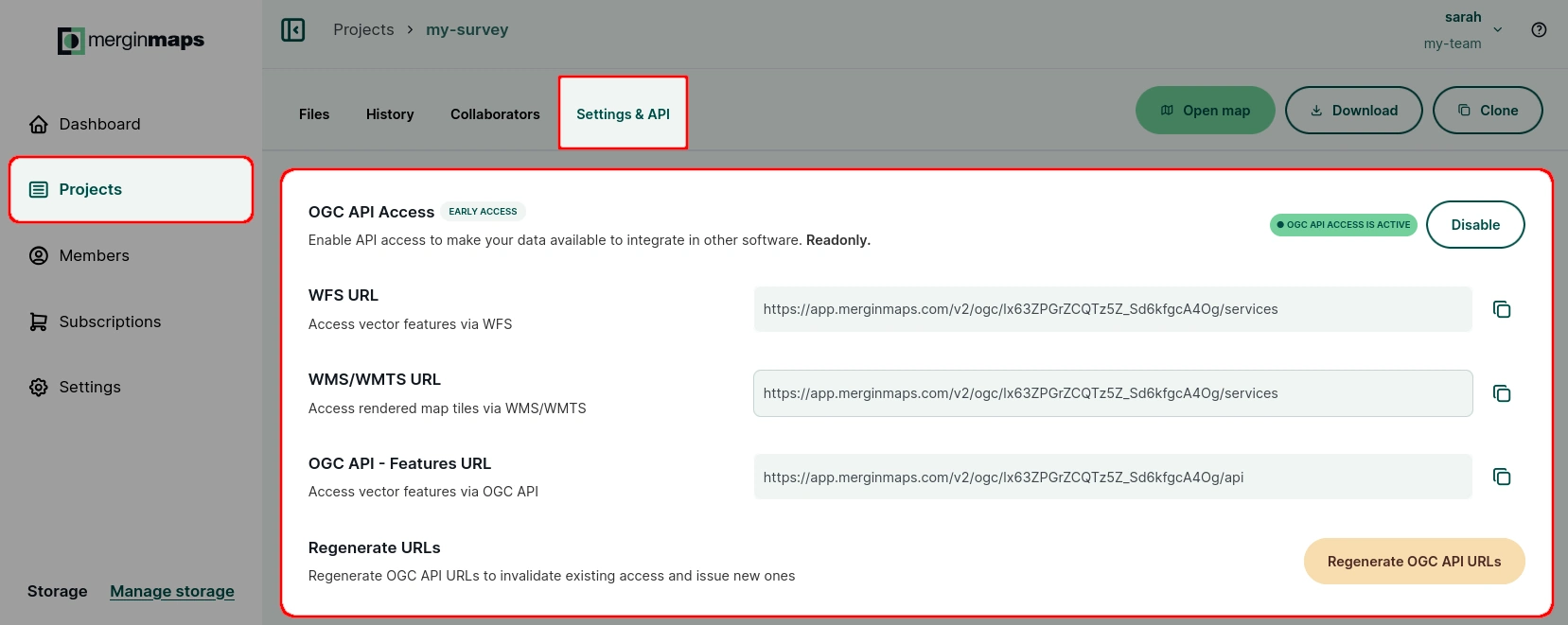Click the OGC API Access heading
This screenshot has width=1568, height=625.
point(371,212)
